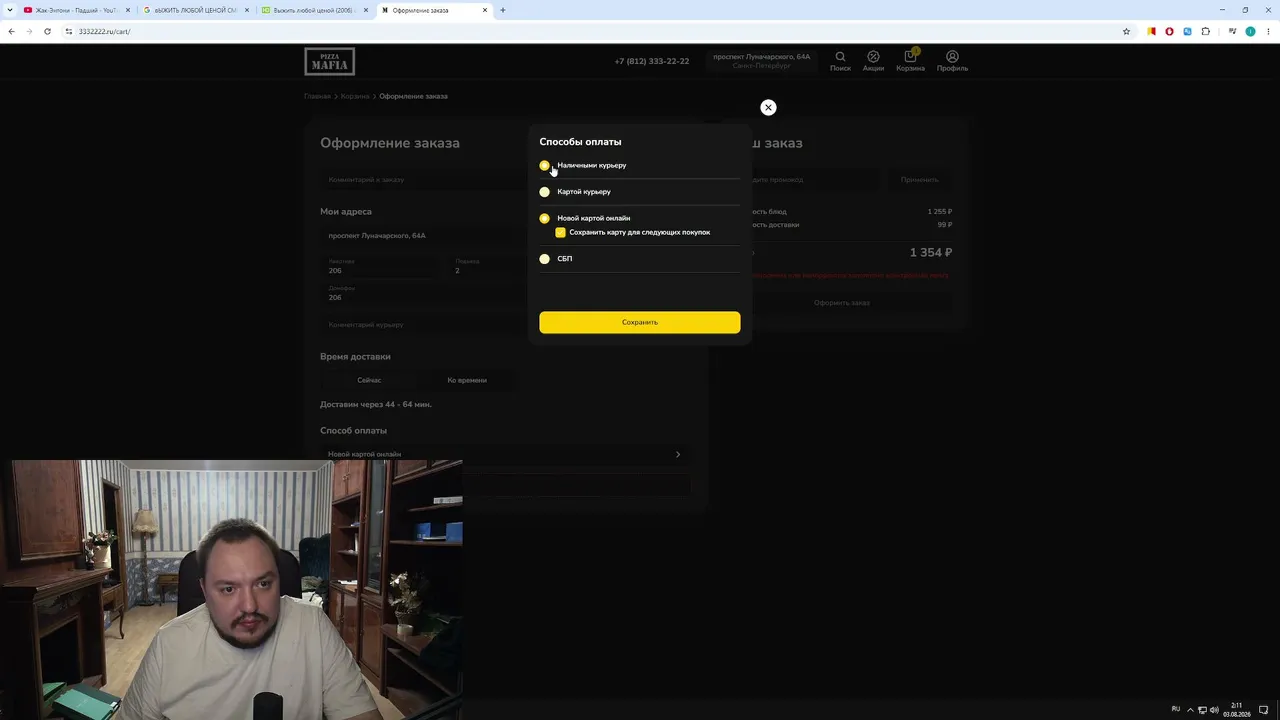Go to Корзина breadcrumb link

point(355,96)
